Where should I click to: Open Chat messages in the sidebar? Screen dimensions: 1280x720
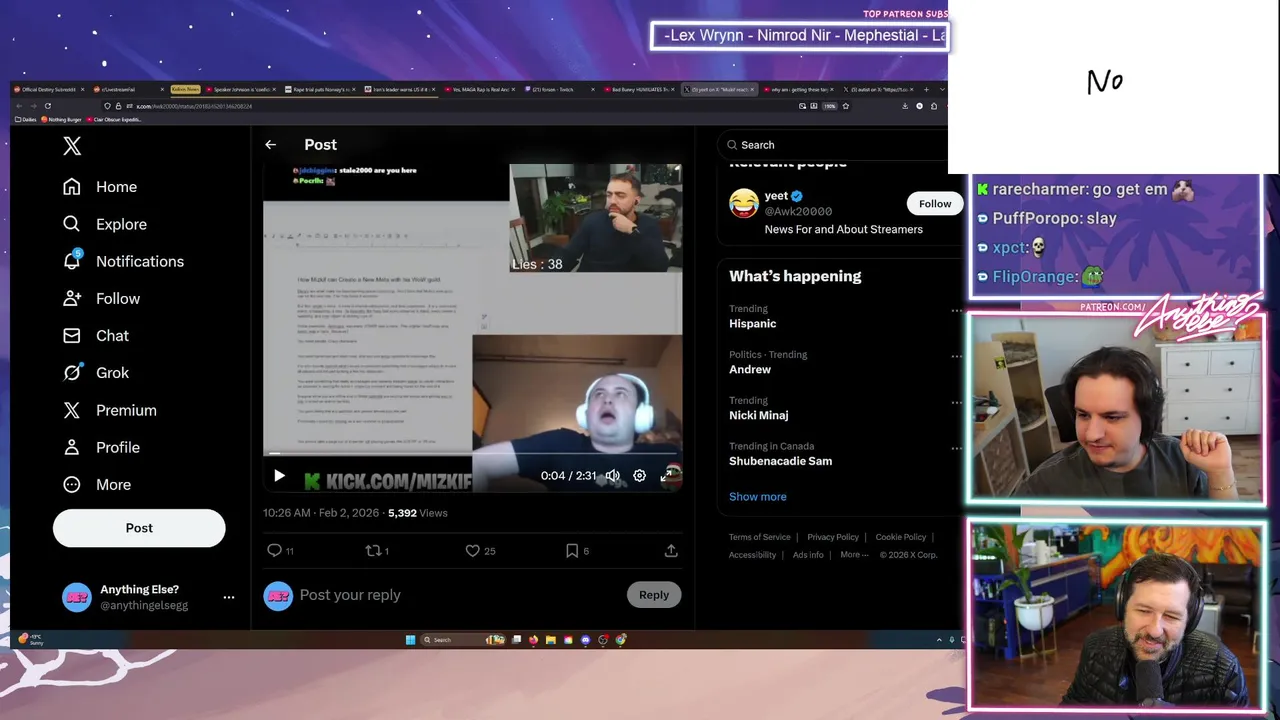(x=96, y=335)
